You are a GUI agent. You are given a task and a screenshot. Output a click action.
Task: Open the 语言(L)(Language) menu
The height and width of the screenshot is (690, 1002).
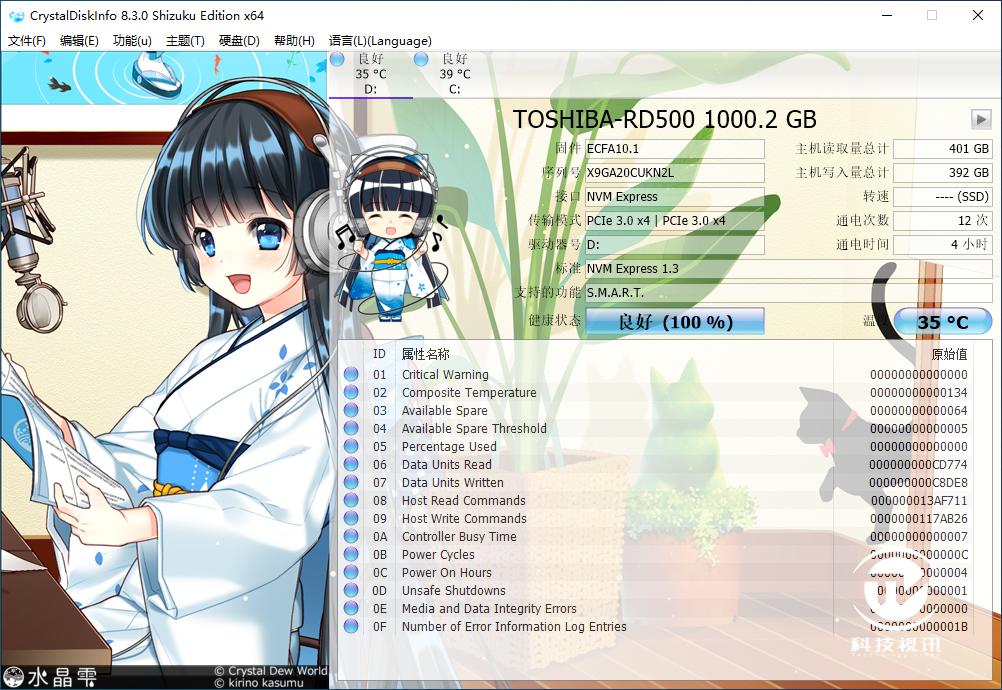(x=380, y=41)
